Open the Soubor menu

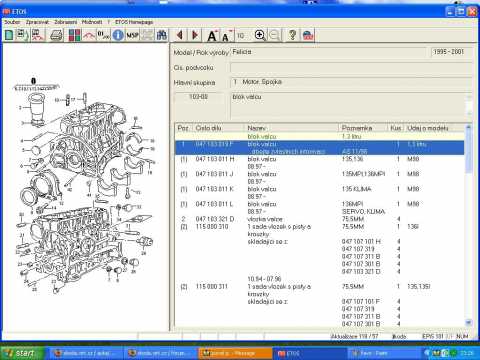tap(12, 22)
